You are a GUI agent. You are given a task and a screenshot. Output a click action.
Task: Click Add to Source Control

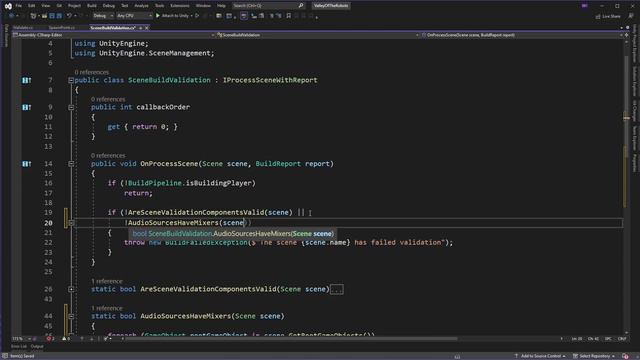(540, 356)
